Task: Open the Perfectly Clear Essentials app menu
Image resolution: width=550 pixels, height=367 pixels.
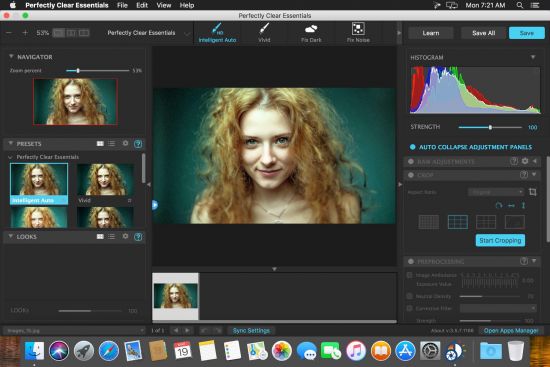Action: click(67, 5)
